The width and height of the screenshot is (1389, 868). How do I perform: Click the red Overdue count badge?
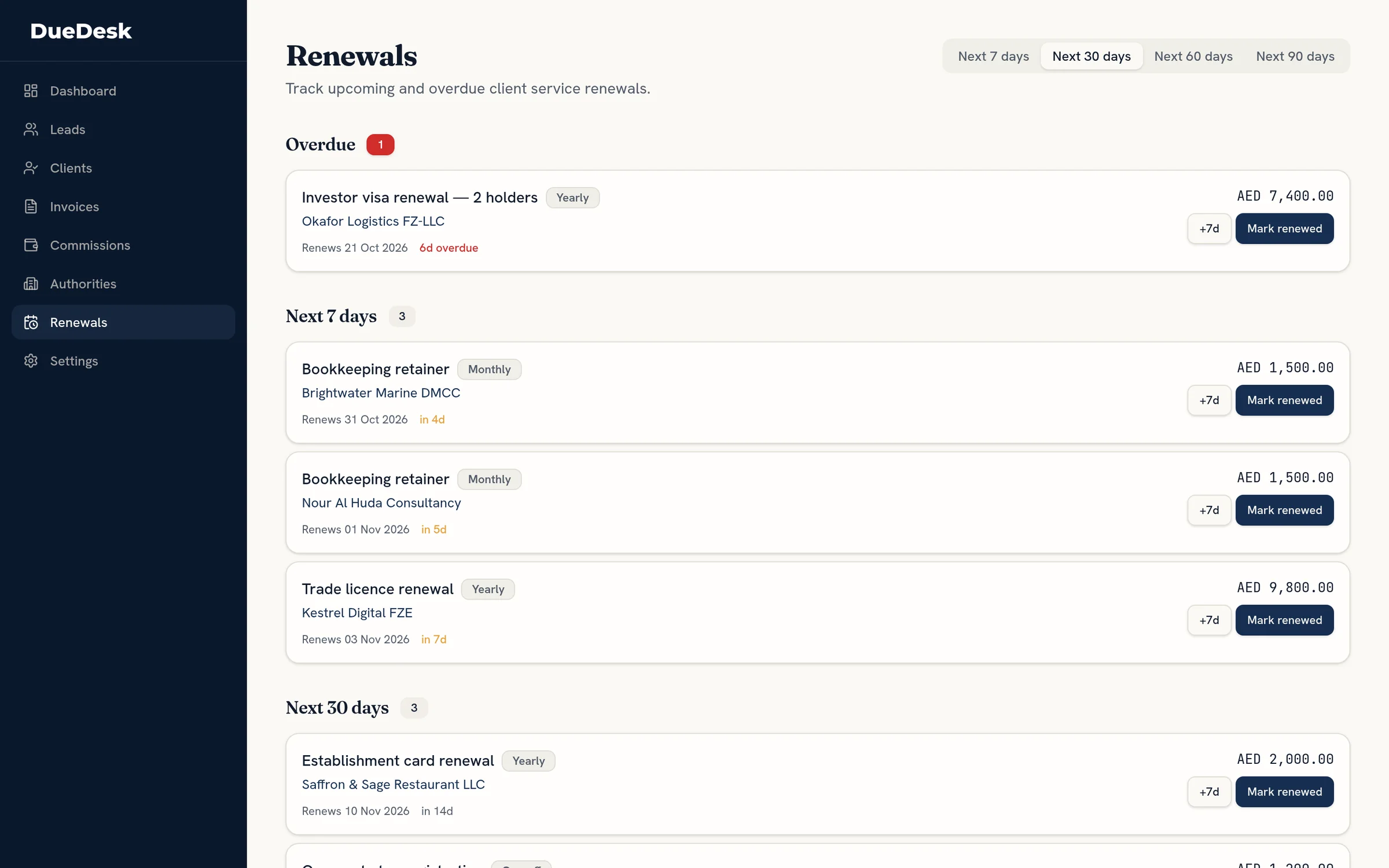(380, 145)
